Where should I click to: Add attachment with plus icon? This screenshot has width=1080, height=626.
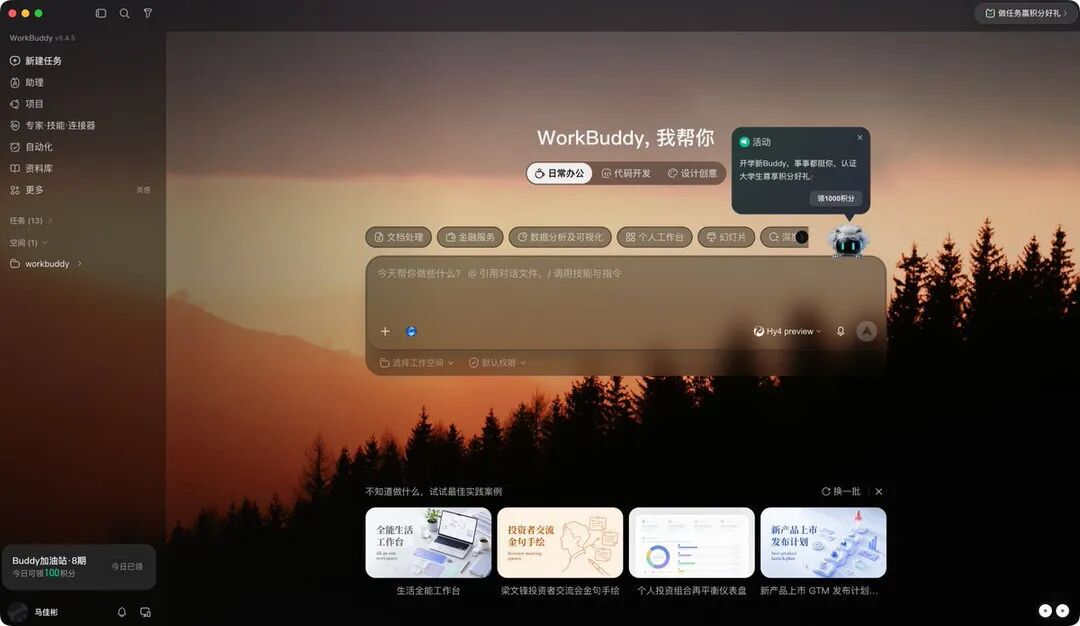(385, 331)
